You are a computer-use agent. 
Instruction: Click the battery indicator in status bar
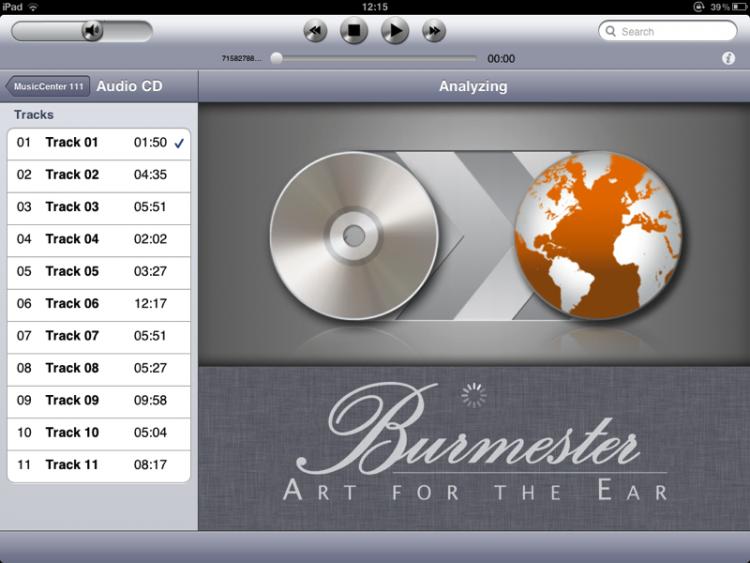point(739,7)
